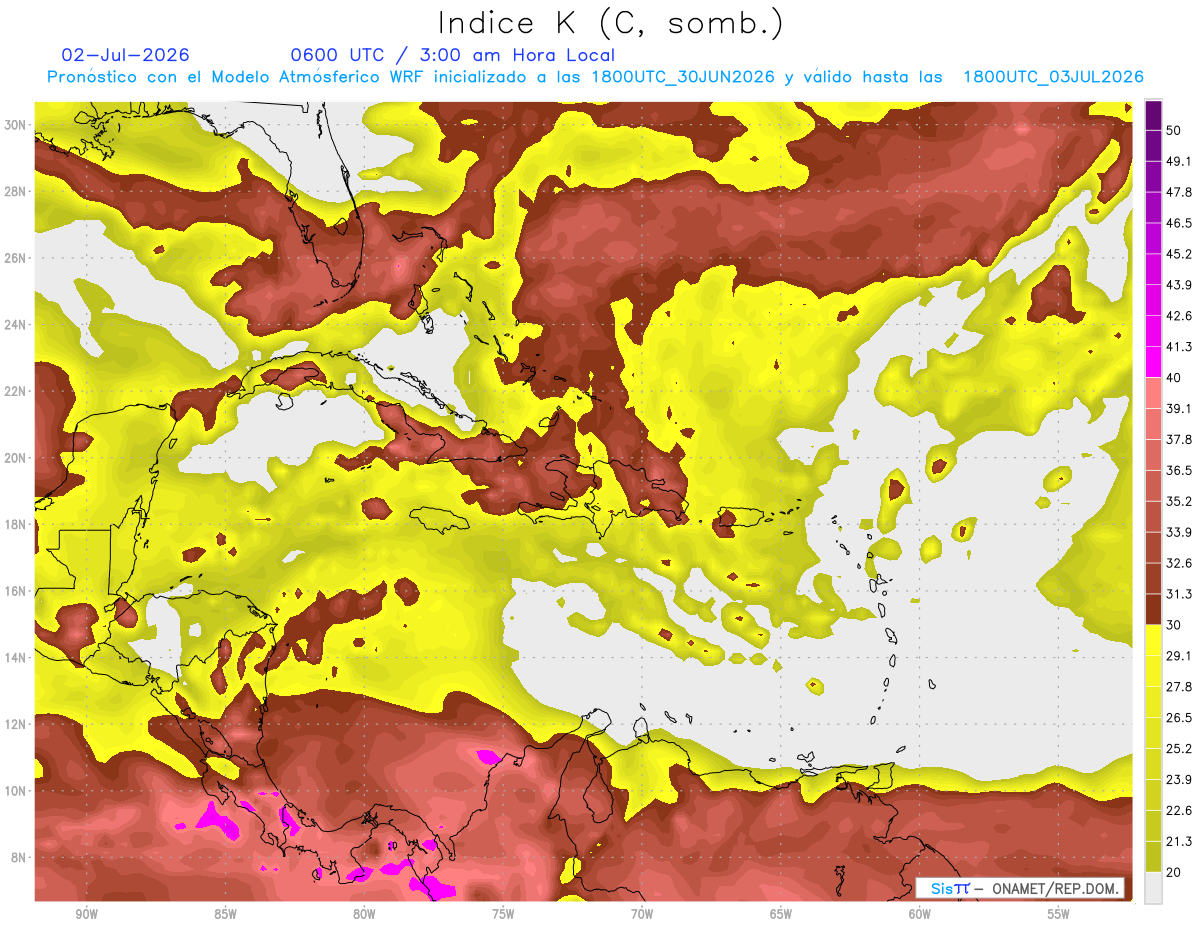Screen dimensions: 1200x927
Task: Click the colorbar value "45.2"
Action: pos(1180,254)
